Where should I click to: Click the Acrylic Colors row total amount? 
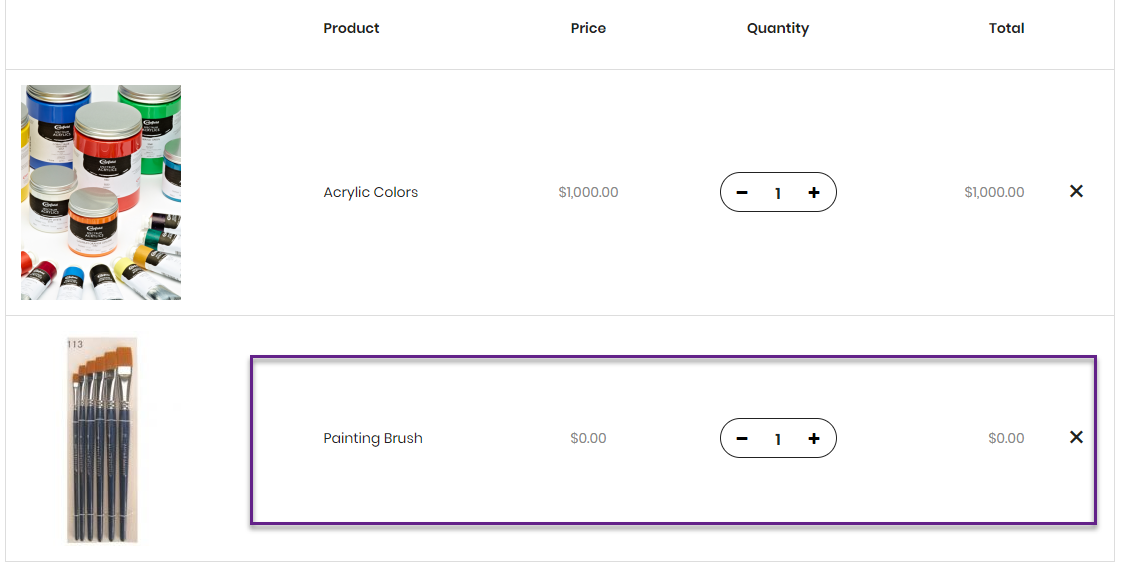994,192
